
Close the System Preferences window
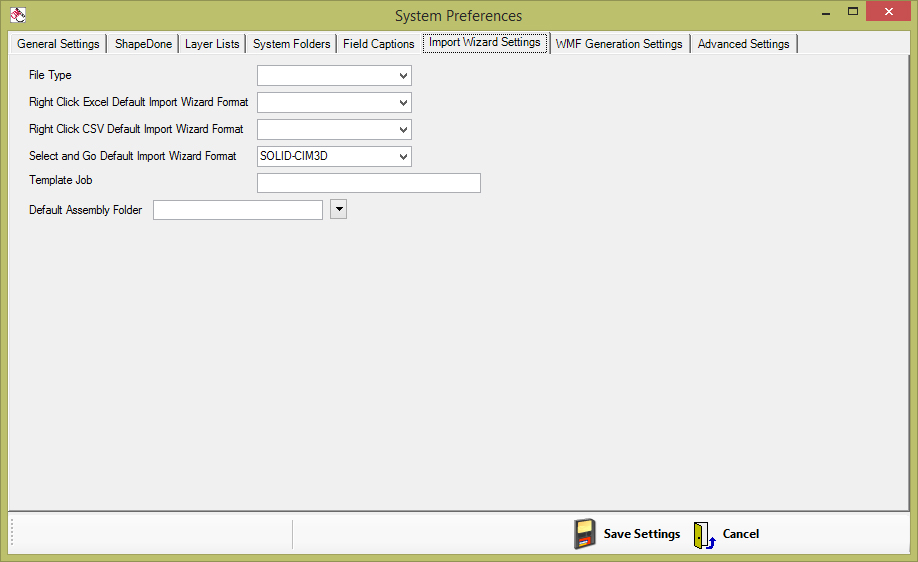pos(888,11)
